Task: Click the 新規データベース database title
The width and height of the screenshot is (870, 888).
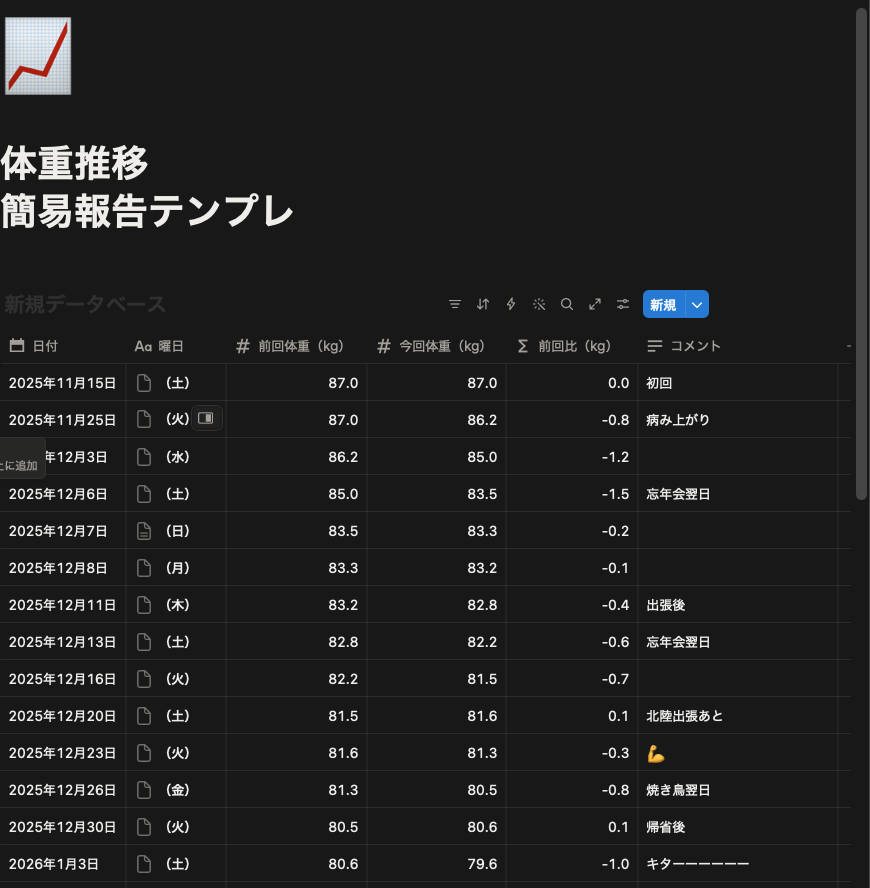Action: pyautogui.click(x=85, y=304)
